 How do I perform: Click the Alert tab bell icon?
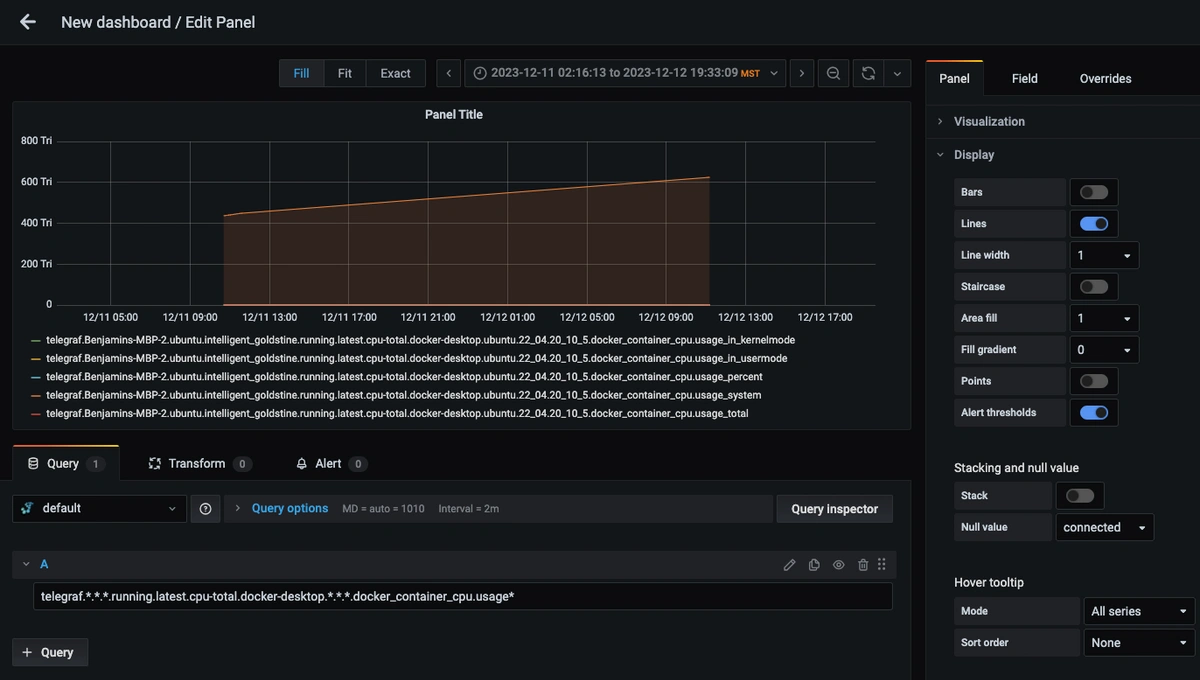[x=302, y=463]
